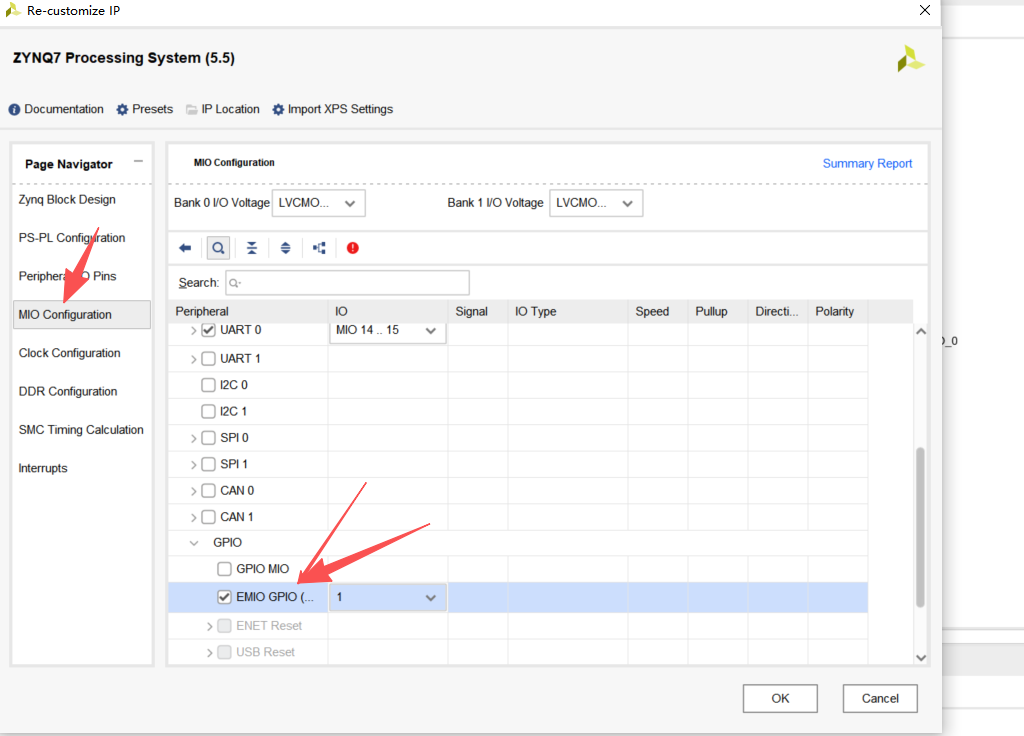Image resolution: width=1024 pixels, height=736 pixels.
Task: Click the Presets gear icon
Action: [122, 110]
